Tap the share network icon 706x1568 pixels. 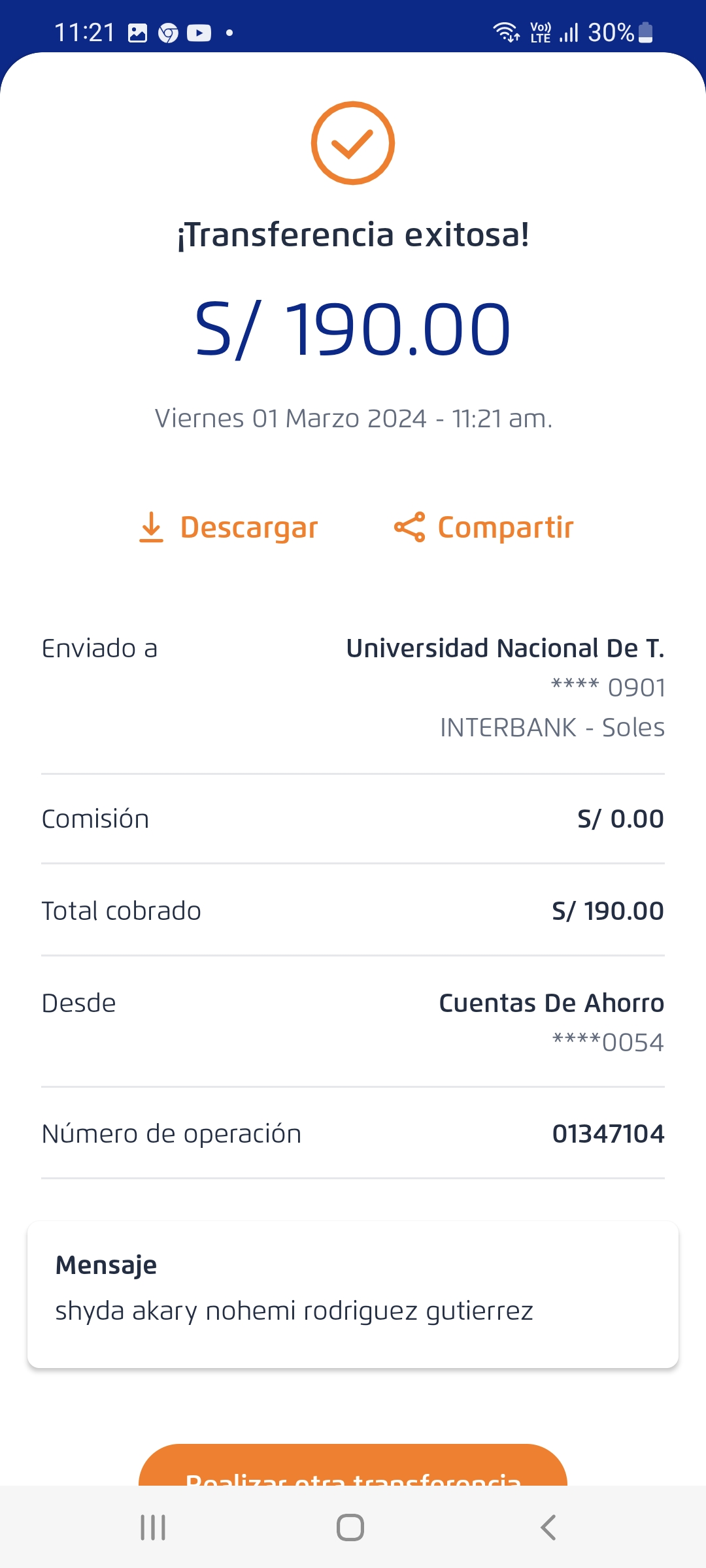409,527
